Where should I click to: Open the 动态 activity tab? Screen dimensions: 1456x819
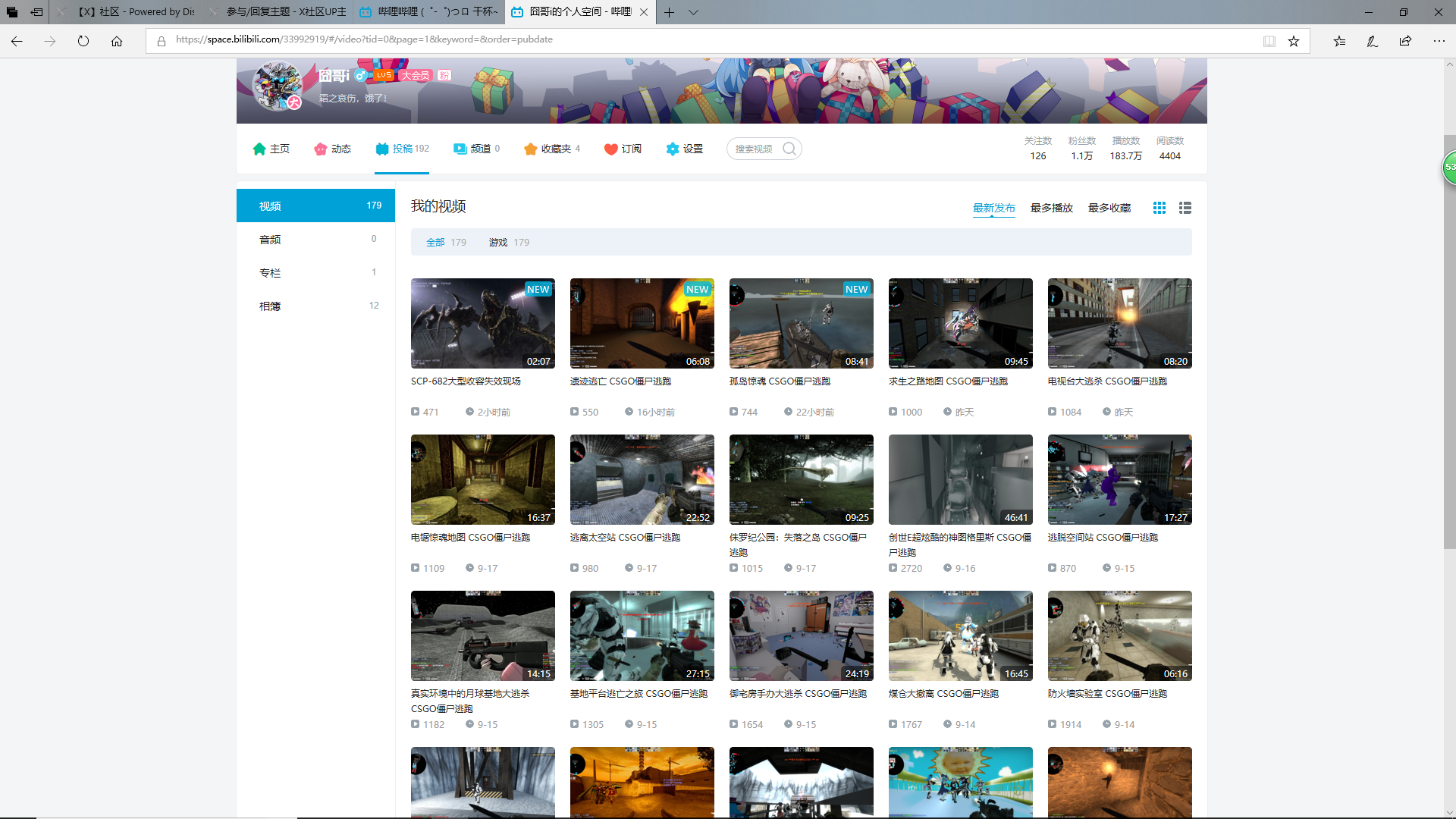[x=332, y=149]
